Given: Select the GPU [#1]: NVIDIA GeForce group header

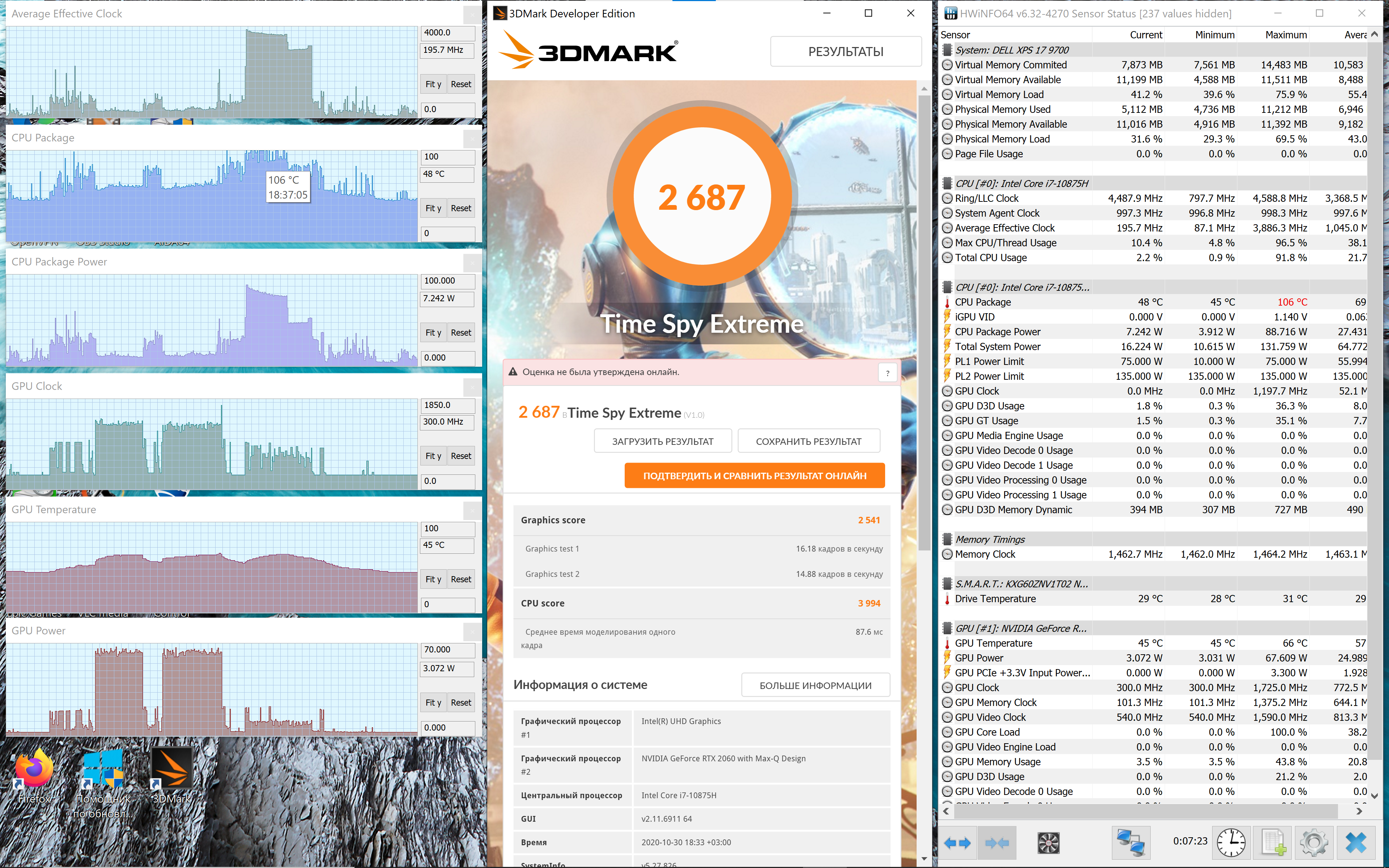Looking at the screenshot, I should click(x=1153, y=628).
